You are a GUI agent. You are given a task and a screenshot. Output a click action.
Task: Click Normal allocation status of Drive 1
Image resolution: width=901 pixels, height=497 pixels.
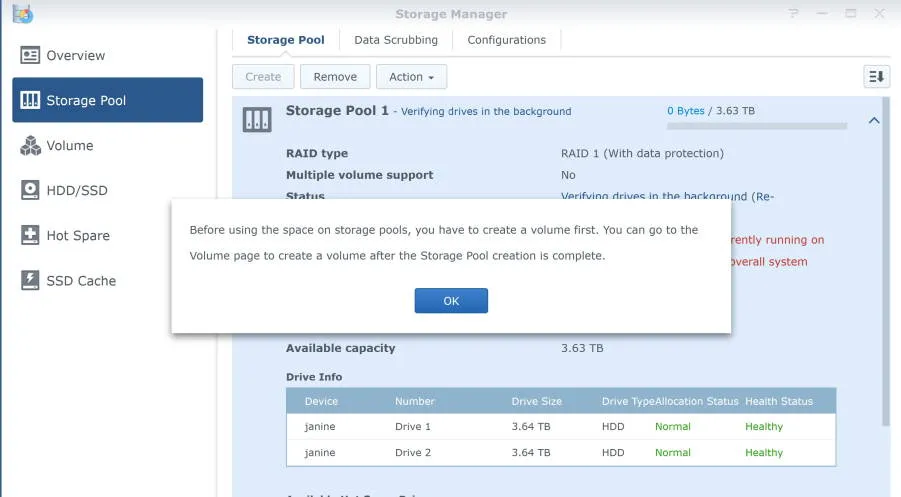click(x=672, y=426)
